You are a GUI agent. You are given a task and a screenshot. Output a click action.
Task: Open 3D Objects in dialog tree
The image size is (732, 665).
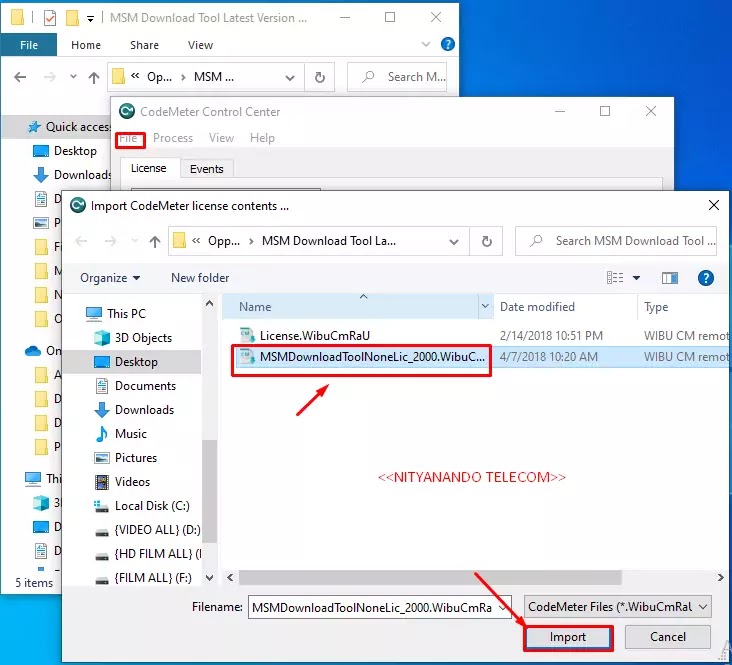click(143, 338)
